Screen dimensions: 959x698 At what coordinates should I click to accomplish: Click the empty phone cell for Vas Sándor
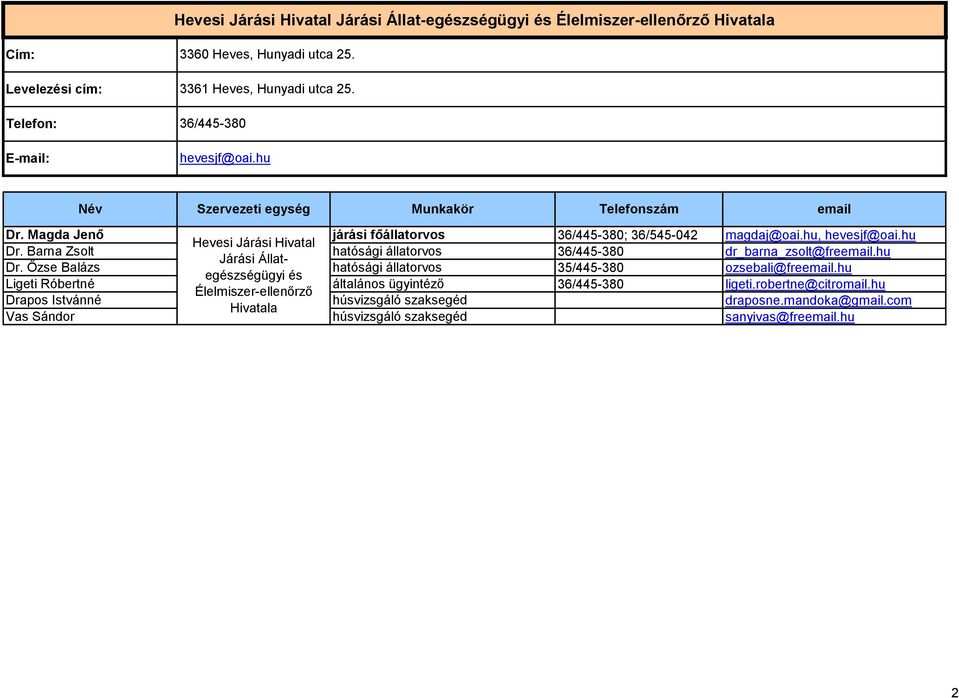639,316
